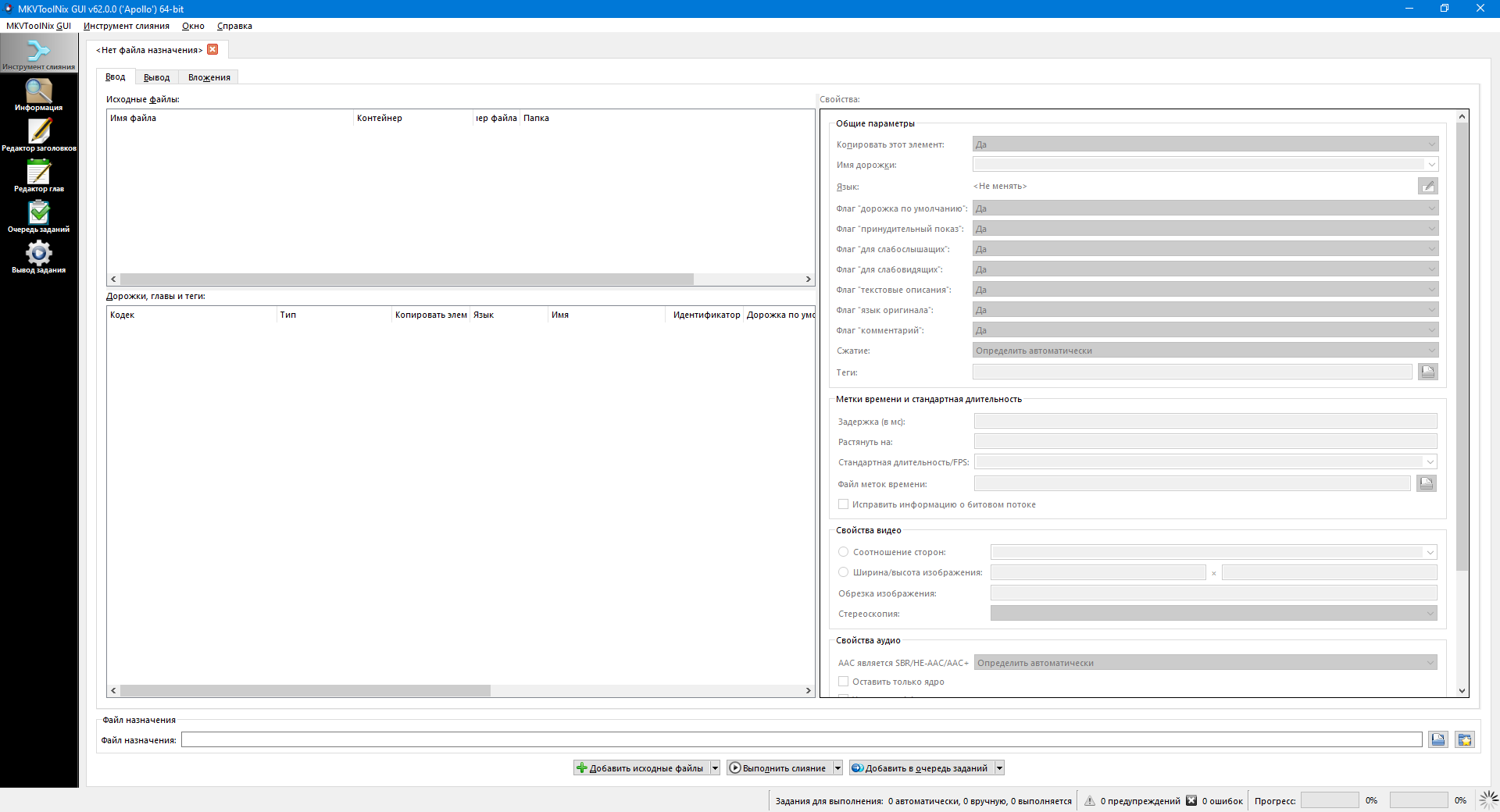Open Флаг "принудительный показ" dropdown
The width and height of the screenshot is (1500, 812).
coord(1205,229)
